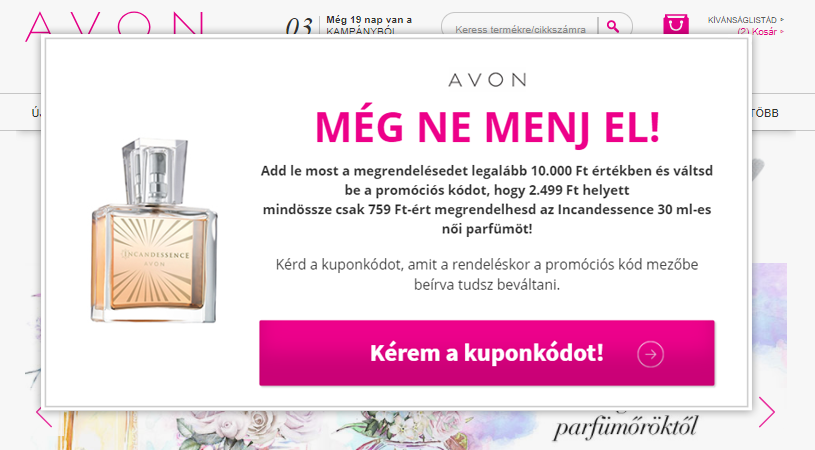Screen dimensions: 815x450
Task: Go to next banner with right arrow
Action: click(767, 412)
